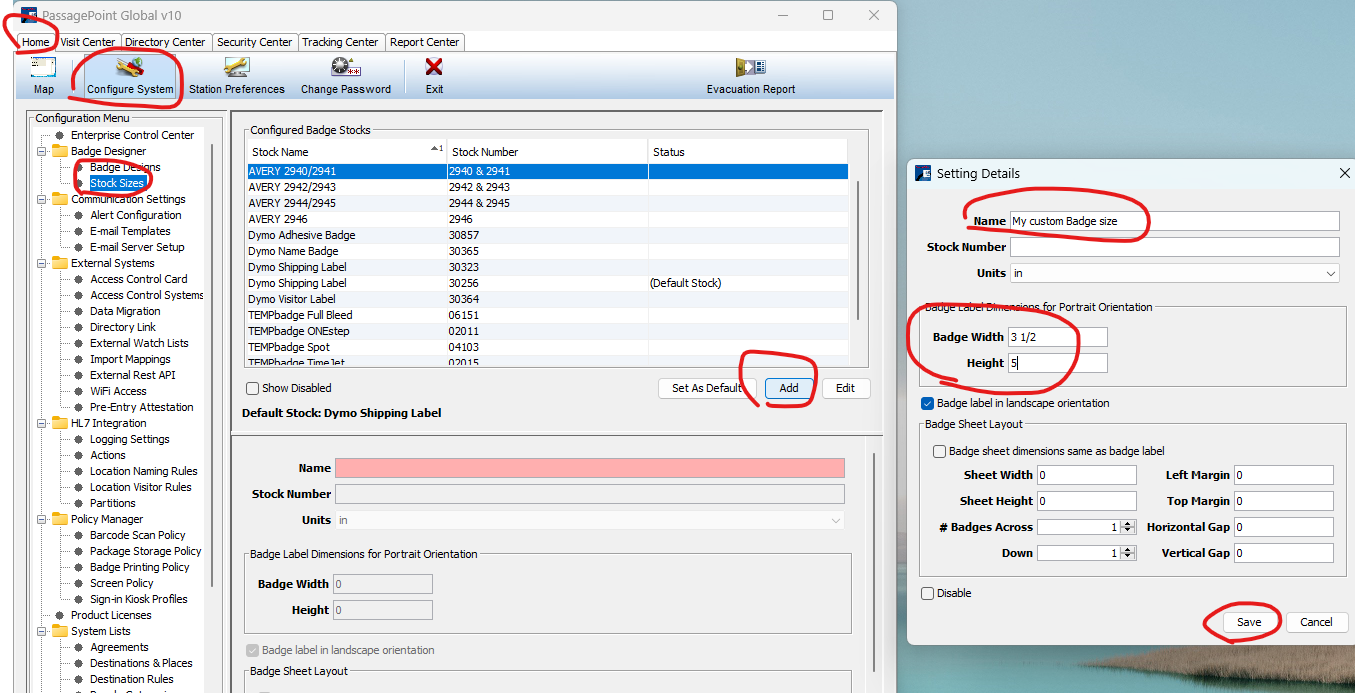Click Save in Setting Details dialog
The image size is (1355, 693).
(x=1249, y=622)
